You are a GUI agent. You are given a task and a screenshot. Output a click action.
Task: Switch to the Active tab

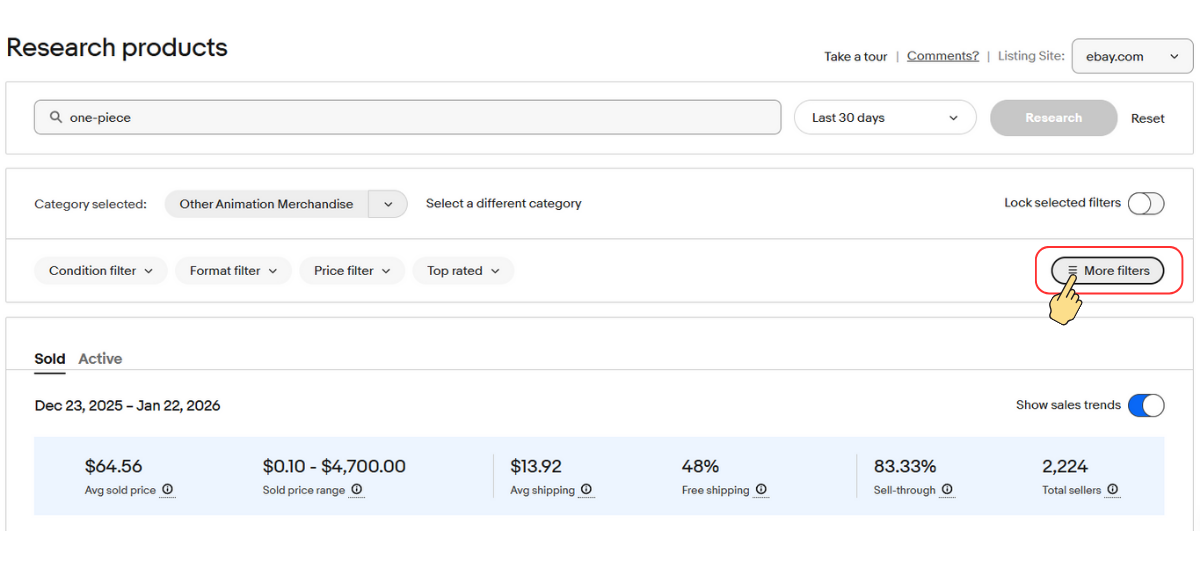coord(100,359)
